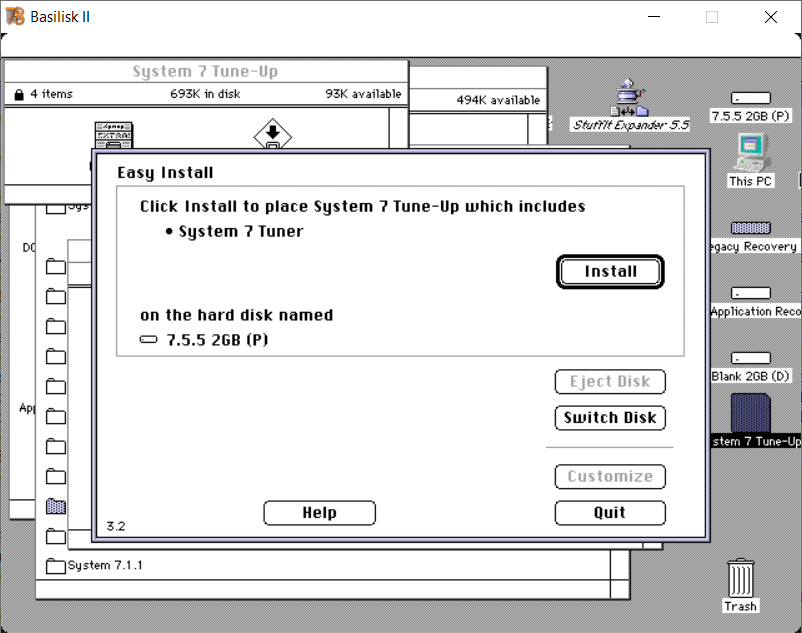Screen dimensions: 802x633
Task: Click the lock icon in Tune-Up window
Action: [19, 95]
